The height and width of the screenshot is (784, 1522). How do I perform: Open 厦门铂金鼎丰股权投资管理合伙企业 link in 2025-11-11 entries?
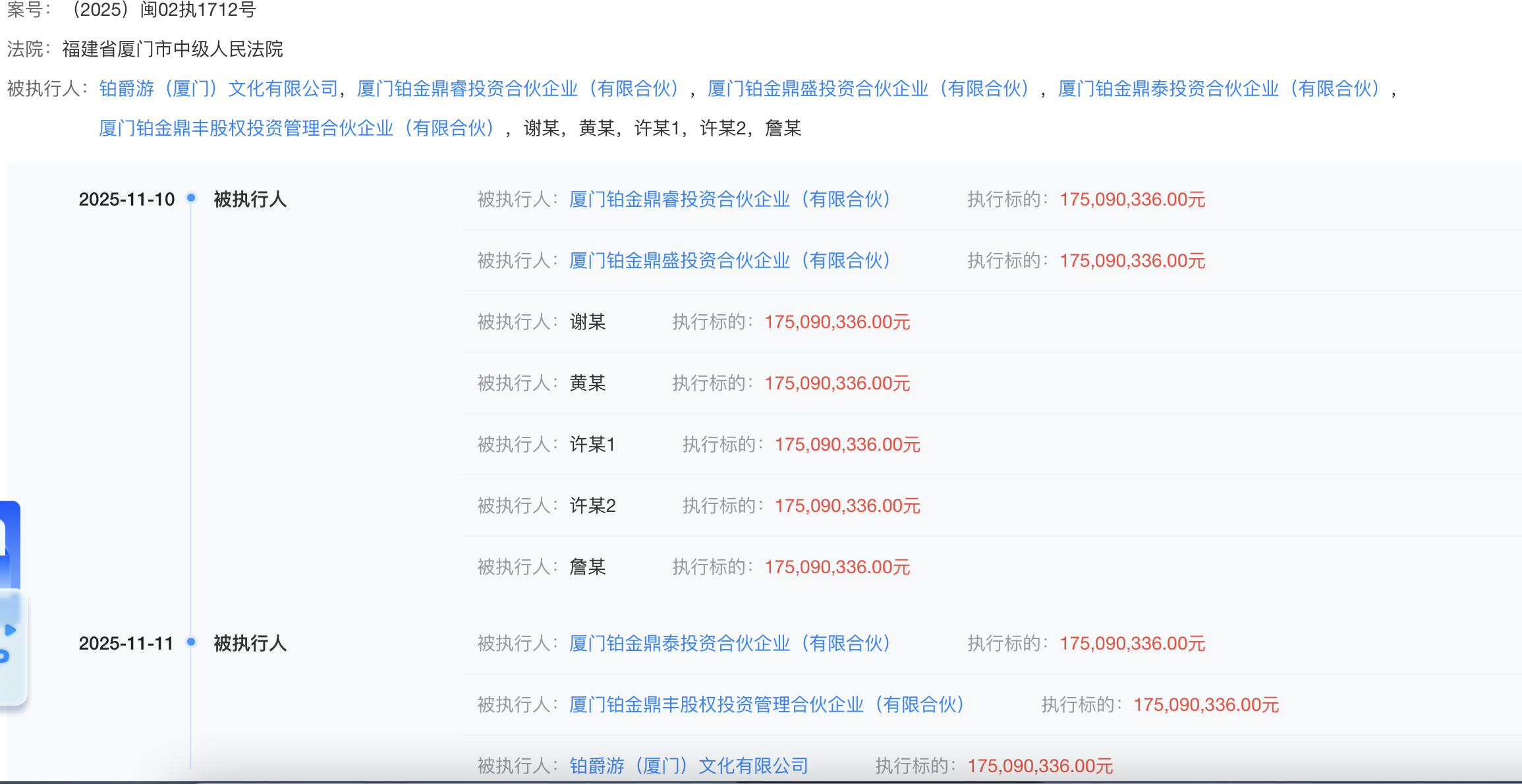(768, 705)
